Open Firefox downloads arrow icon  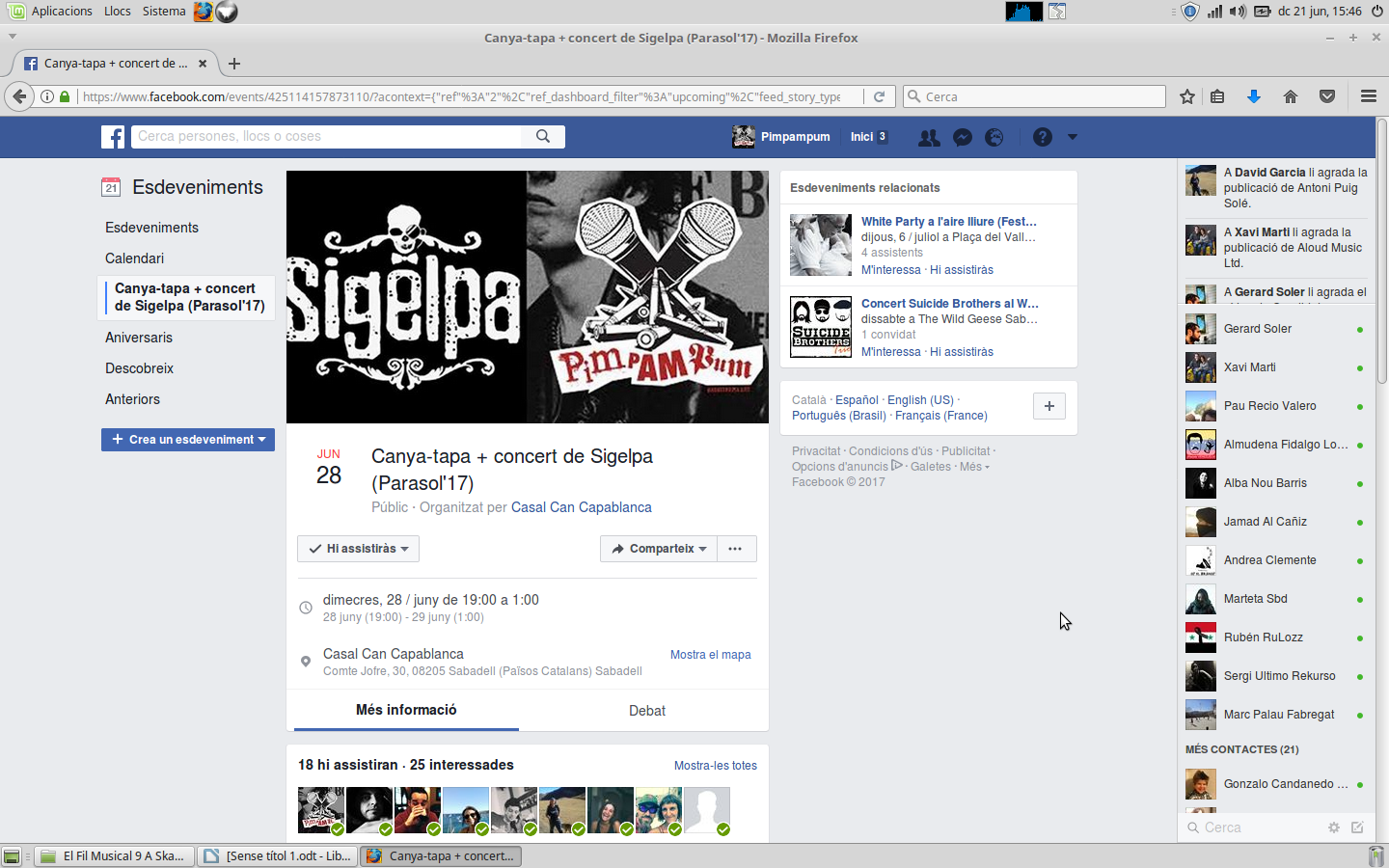pyautogui.click(x=1253, y=96)
